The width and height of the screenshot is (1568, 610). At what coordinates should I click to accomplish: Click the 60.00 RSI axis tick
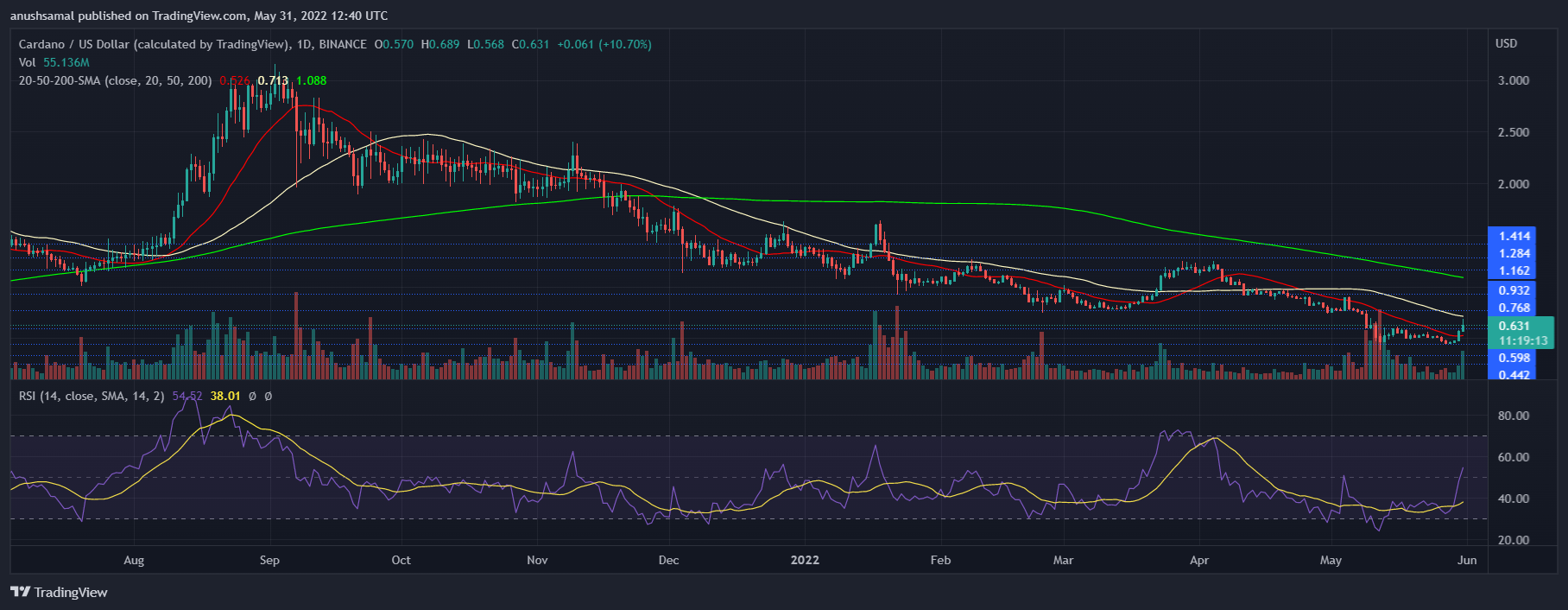[x=1514, y=457]
